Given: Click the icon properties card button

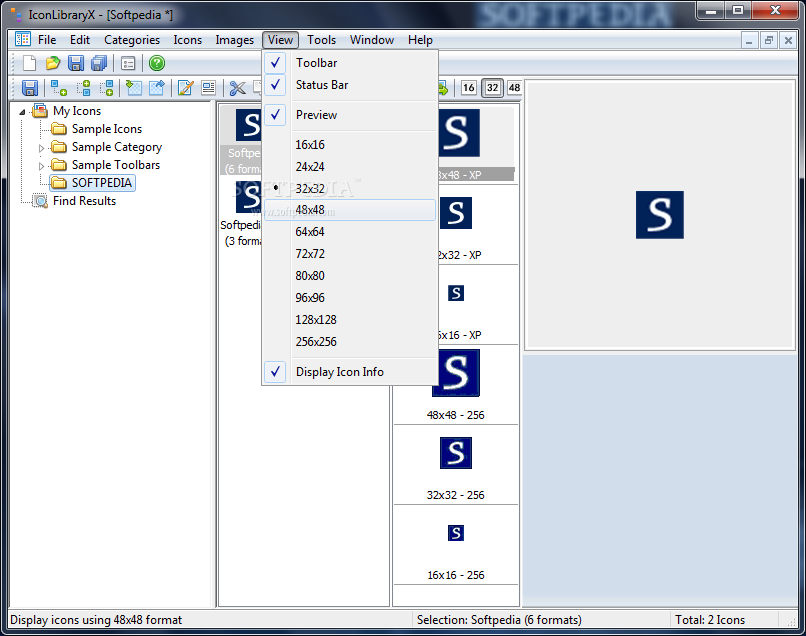Looking at the screenshot, I should [x=208, y=88].
